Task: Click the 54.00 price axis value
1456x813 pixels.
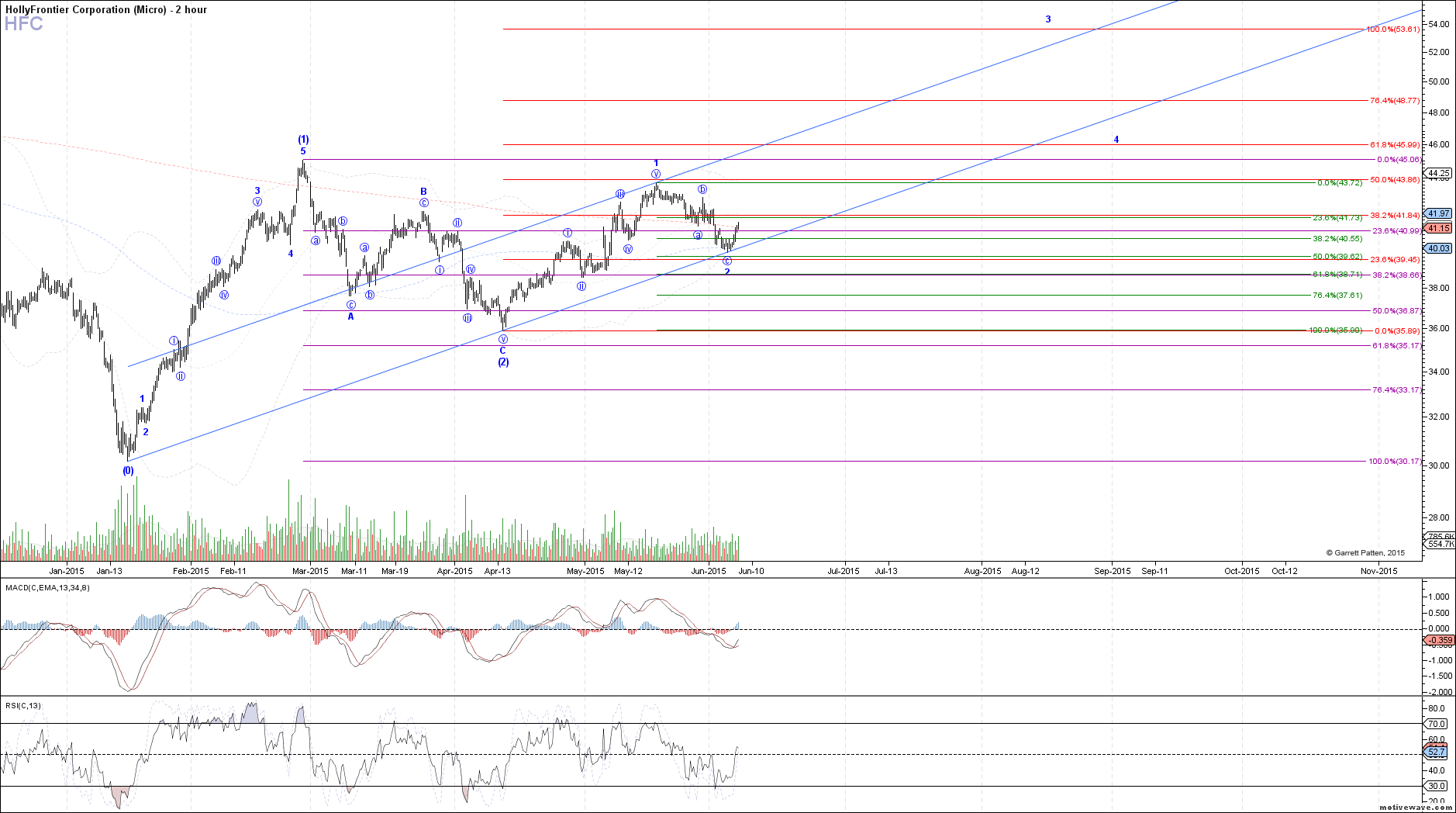Action: (1438, 24)
